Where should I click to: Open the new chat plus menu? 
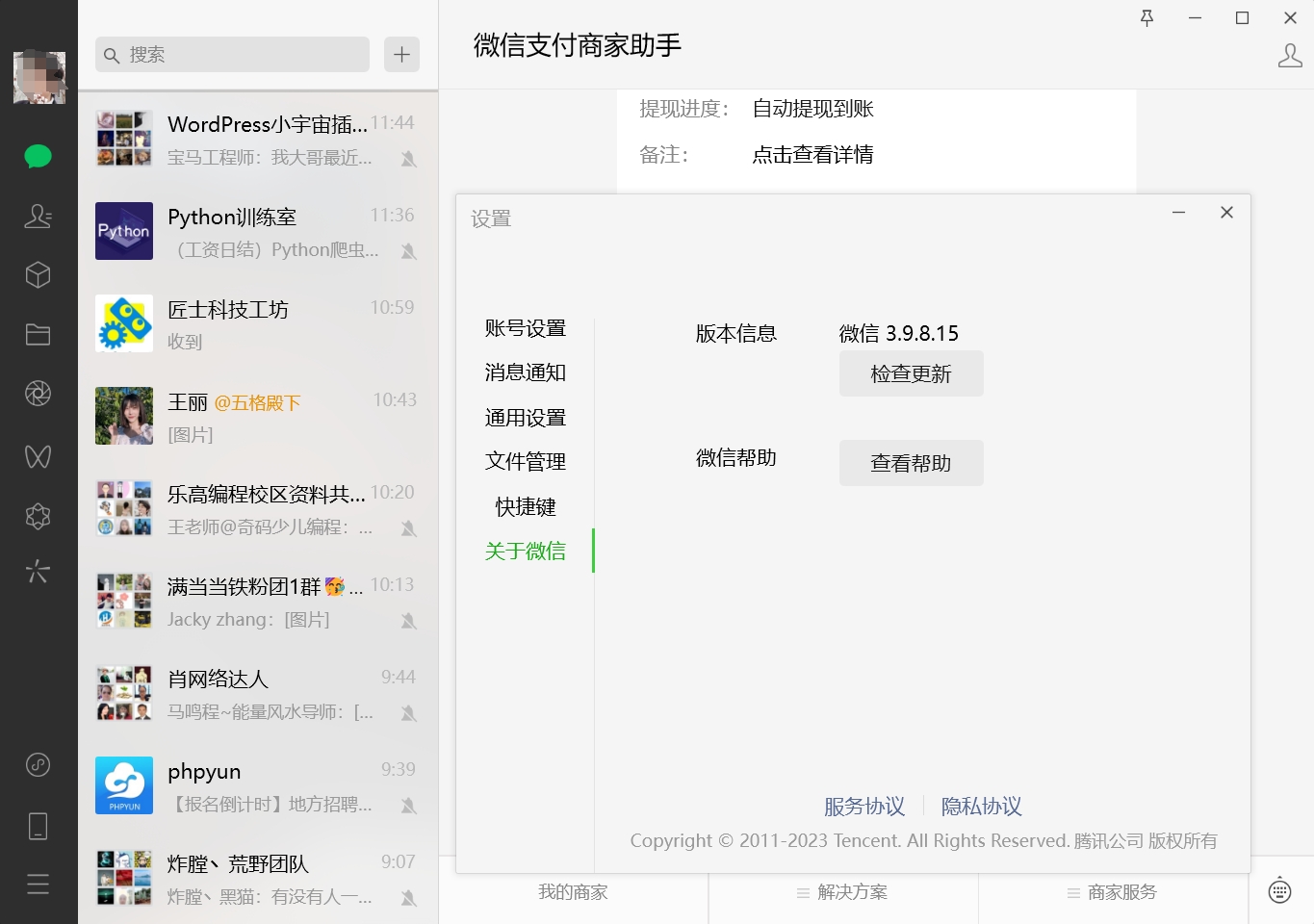401,54
